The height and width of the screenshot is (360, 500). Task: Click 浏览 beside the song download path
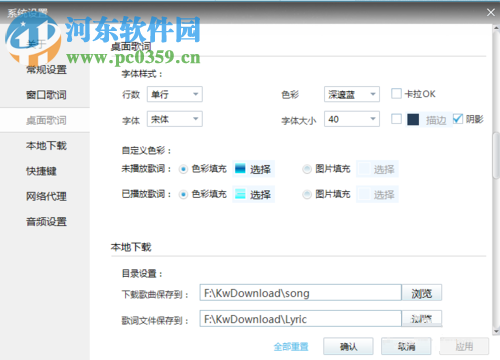[x=422, y=293]
